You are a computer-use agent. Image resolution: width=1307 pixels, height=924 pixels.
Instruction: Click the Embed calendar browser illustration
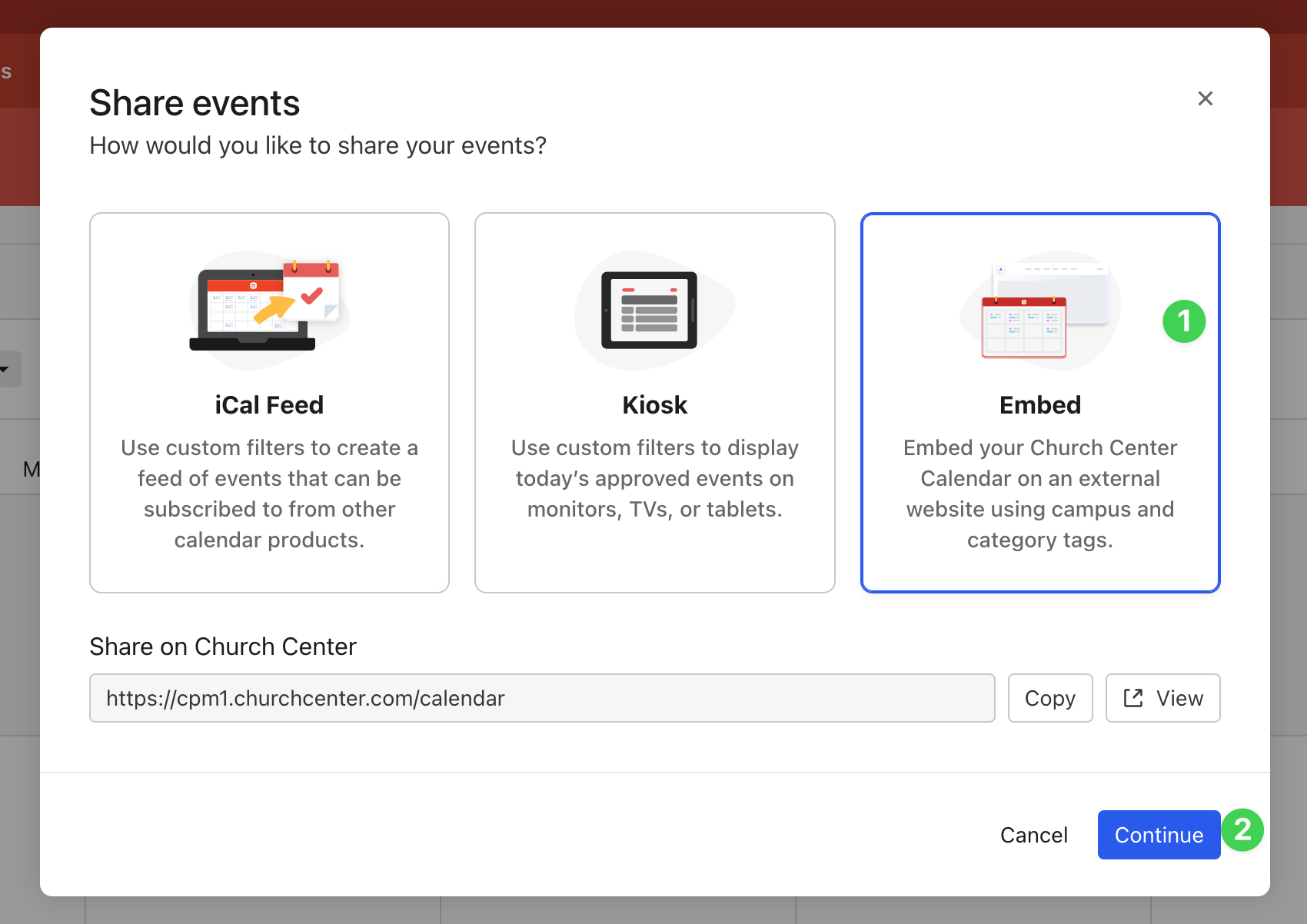(x=1040, y=310)
